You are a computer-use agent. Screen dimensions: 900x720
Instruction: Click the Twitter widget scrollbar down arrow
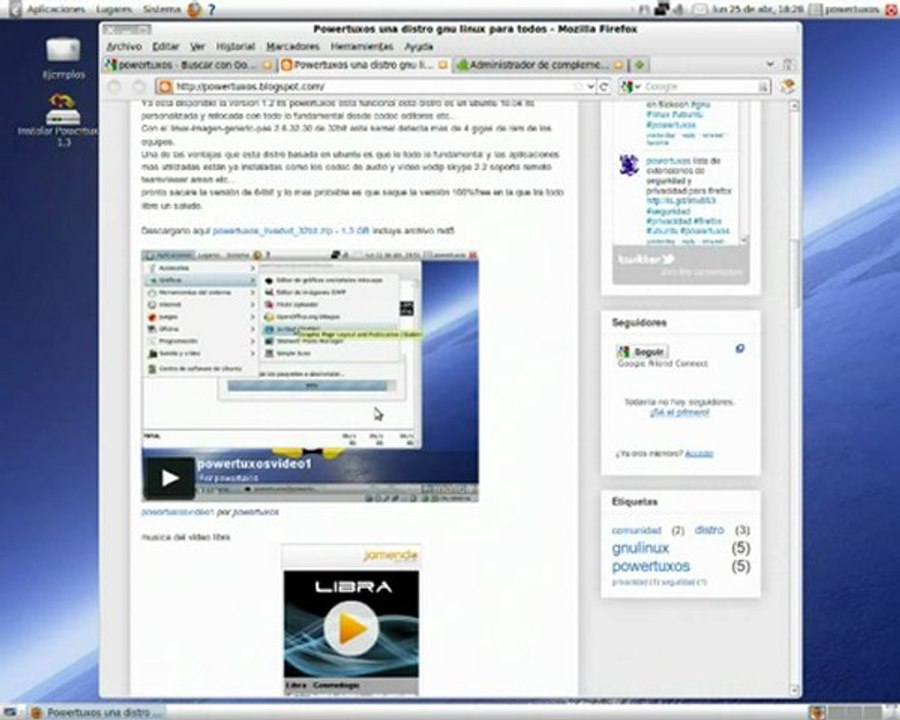coord(744,239)
